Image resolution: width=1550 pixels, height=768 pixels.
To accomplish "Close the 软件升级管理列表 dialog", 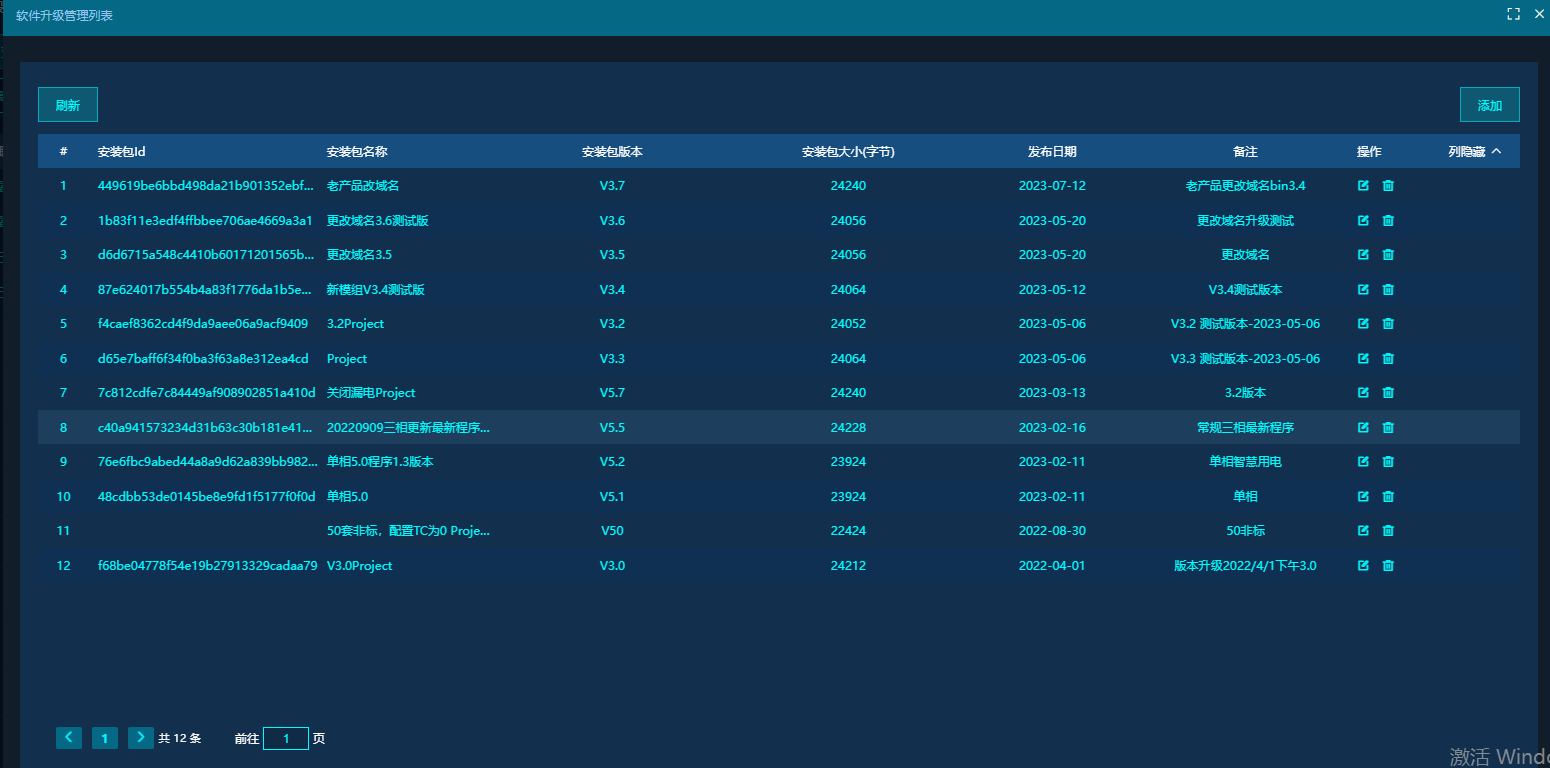I will point(1540,14).
